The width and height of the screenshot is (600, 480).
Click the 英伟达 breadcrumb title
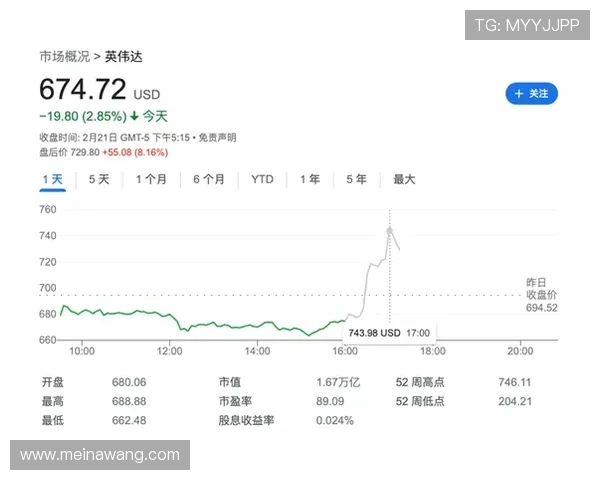[x=124, y=57]
